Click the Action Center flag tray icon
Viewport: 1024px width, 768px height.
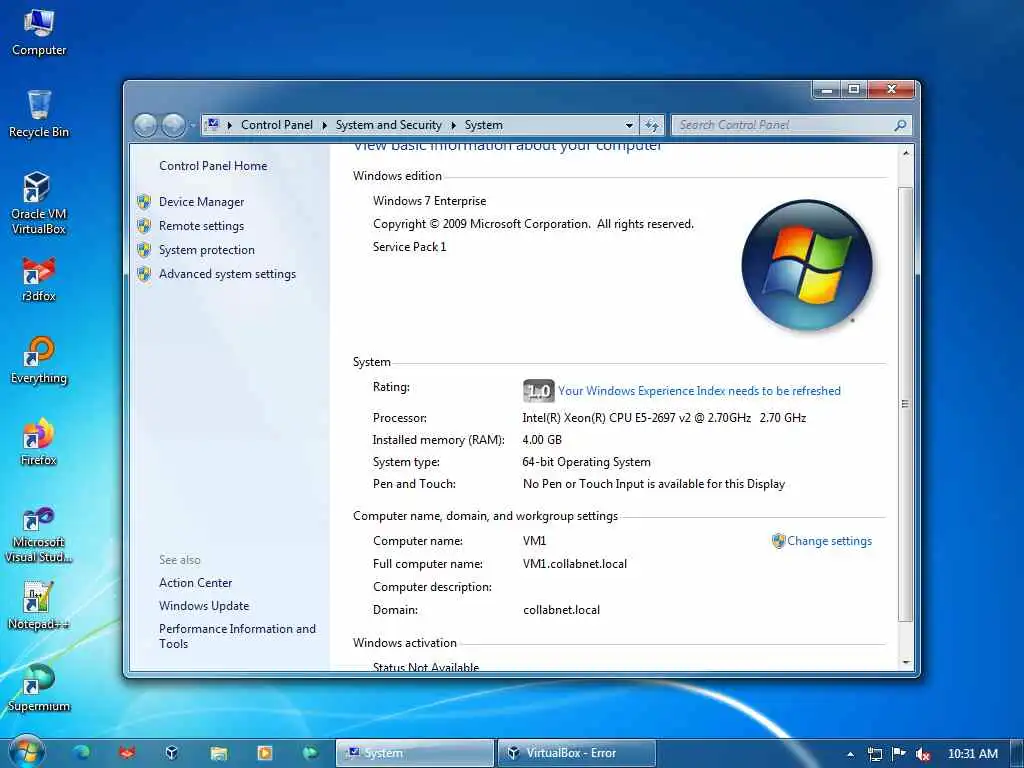click(x=899, y=753)
